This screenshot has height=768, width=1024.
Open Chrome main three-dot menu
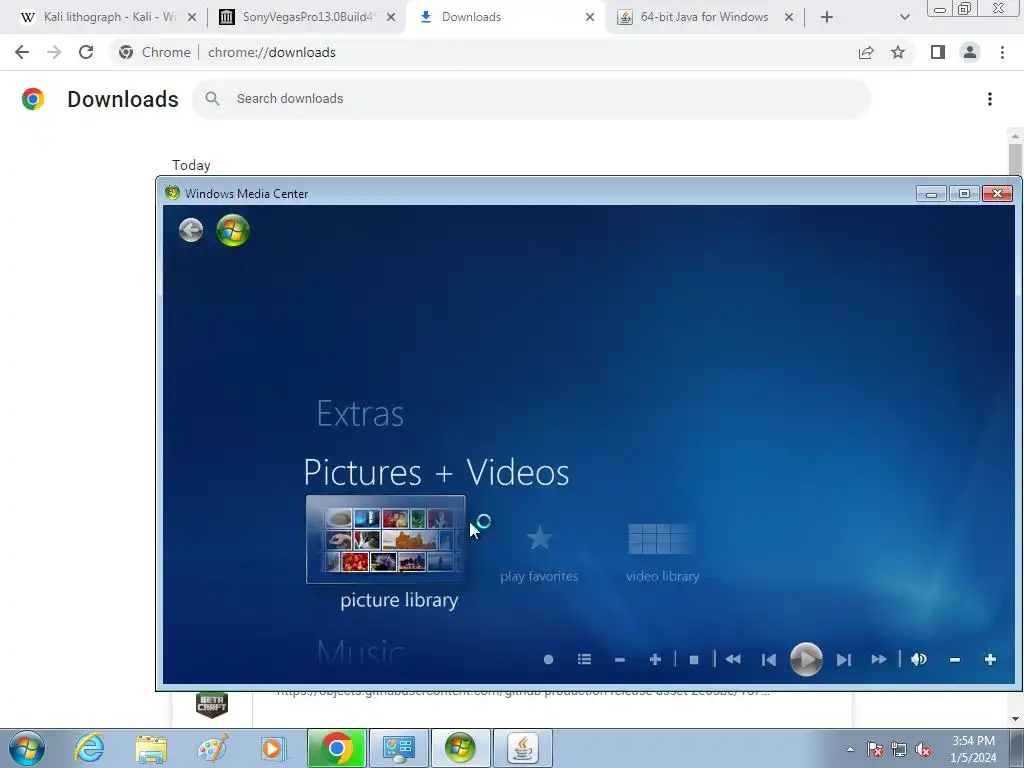[x=1002, y=52]
